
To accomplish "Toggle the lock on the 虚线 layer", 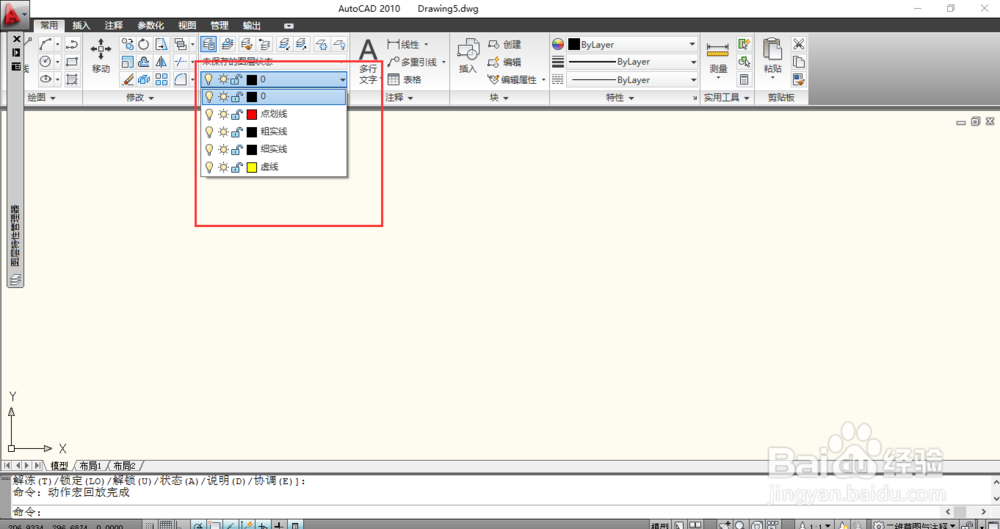I will tap(237, 167).
